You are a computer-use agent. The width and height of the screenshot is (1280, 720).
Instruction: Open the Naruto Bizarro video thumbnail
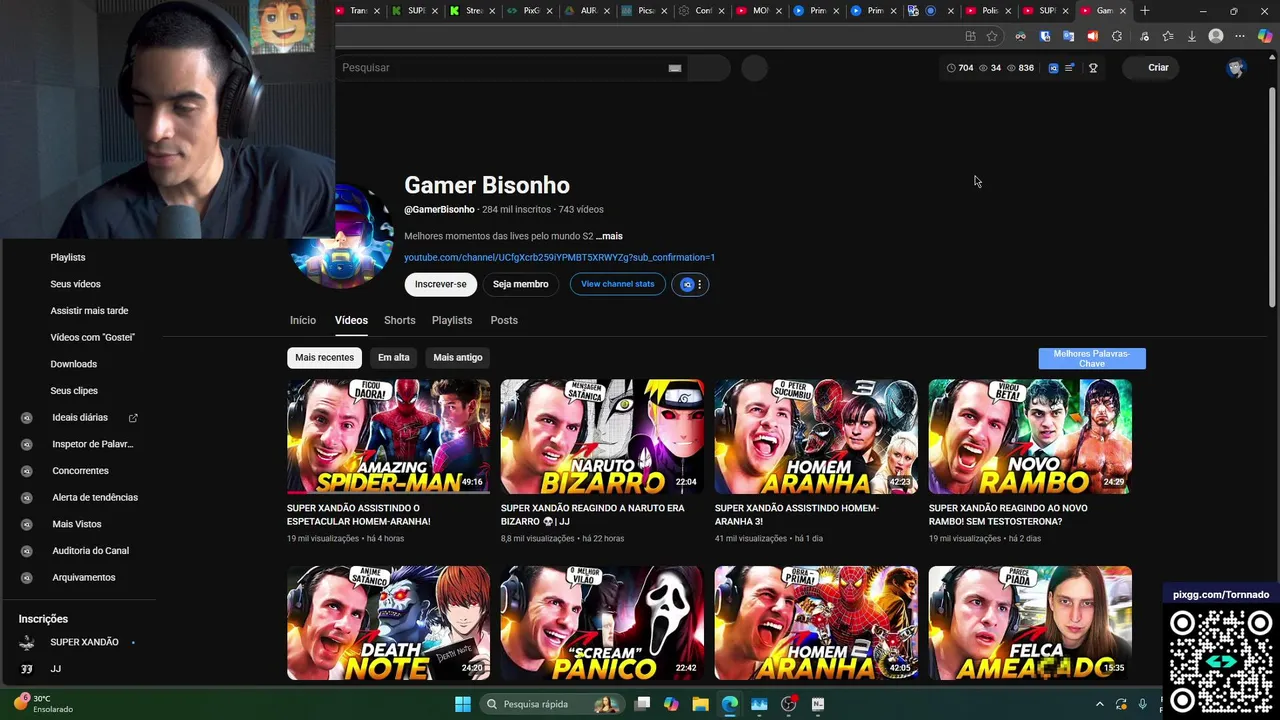click(602, 436)
